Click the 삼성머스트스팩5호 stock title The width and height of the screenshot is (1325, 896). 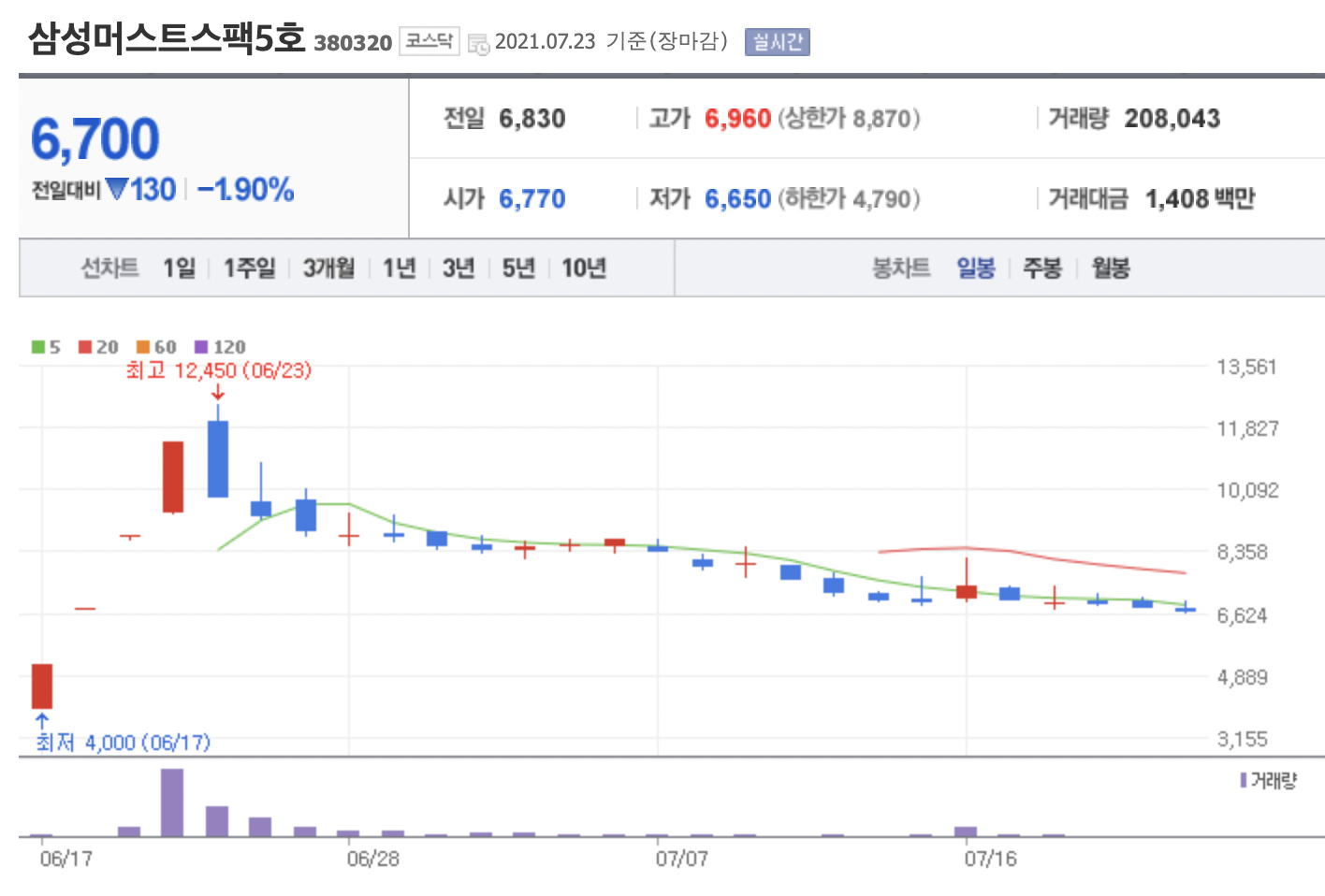point(167,38)
